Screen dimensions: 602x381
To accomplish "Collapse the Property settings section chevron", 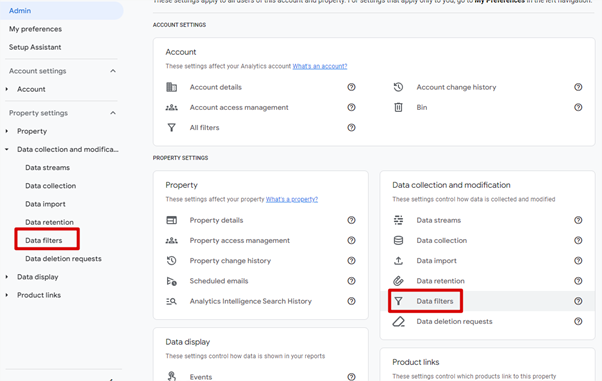I will tap(113, 113).
